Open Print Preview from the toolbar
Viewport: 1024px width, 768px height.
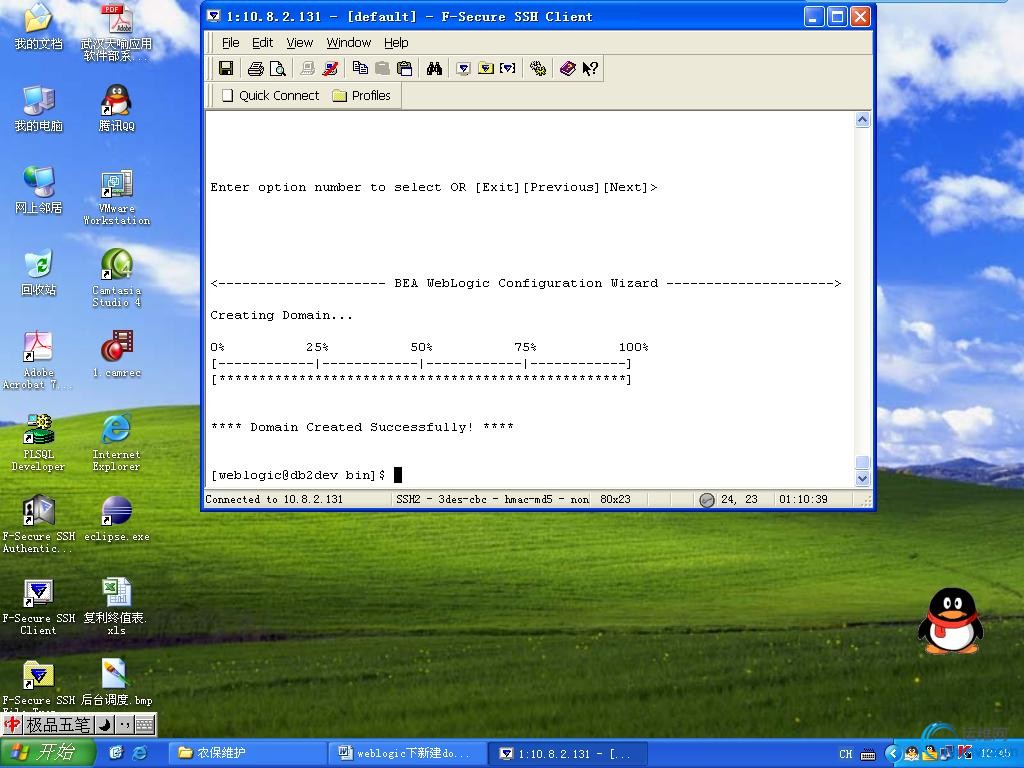[277, 68]
